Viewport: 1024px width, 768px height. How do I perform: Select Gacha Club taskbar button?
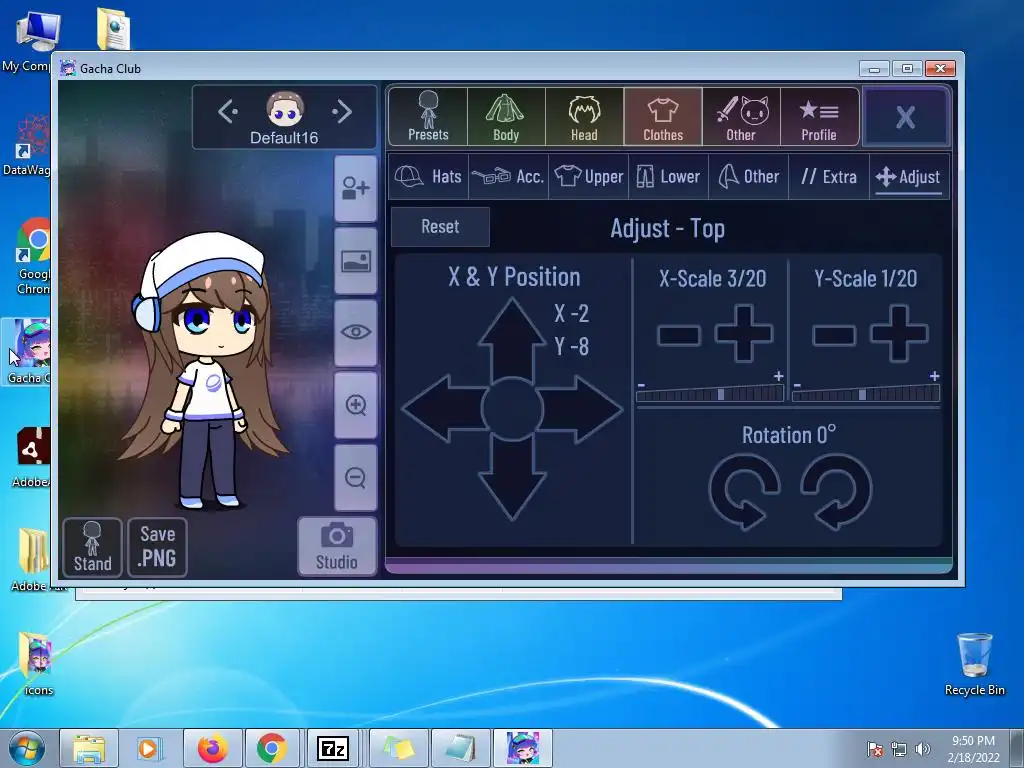[522, 748]
